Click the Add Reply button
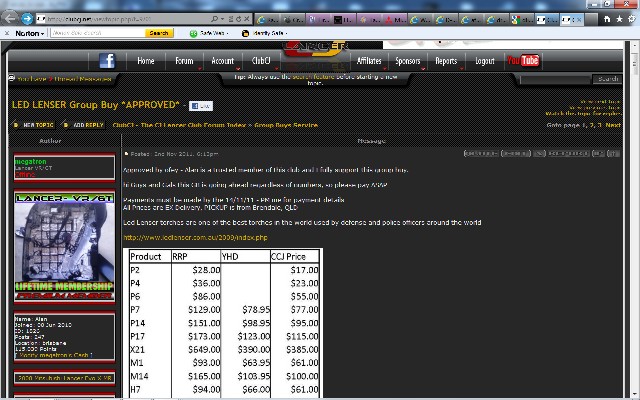The image size is (640, 400). coord(84,125)
